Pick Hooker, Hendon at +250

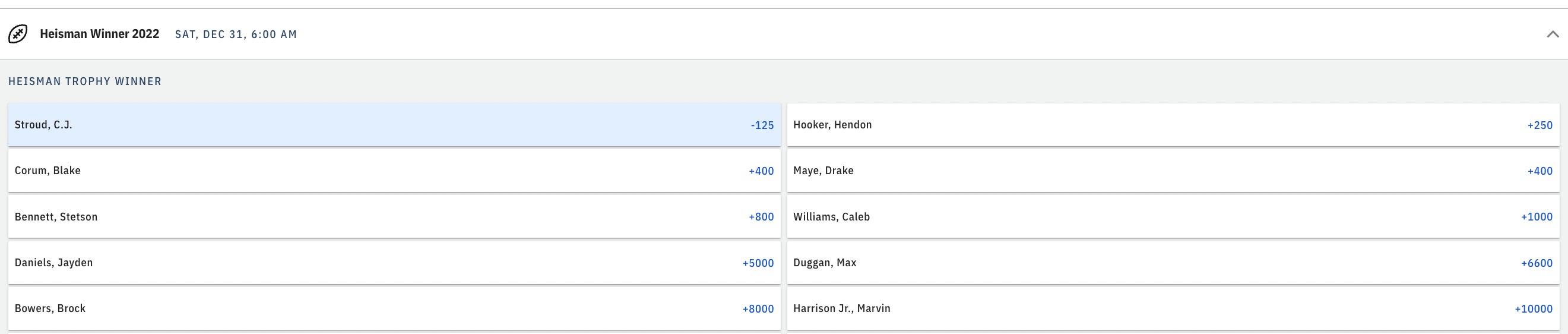pyautogui.click(x=1173, y=125)
